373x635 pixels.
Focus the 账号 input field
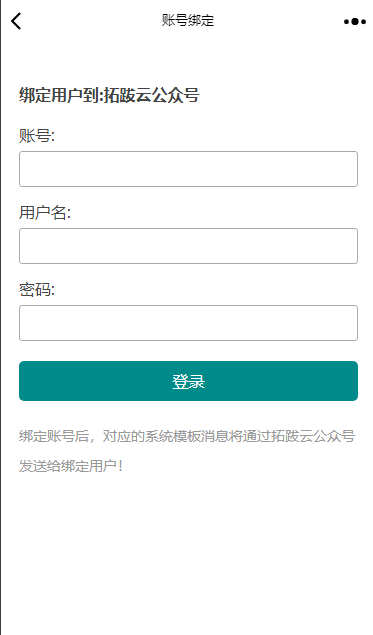click(188, 169)
